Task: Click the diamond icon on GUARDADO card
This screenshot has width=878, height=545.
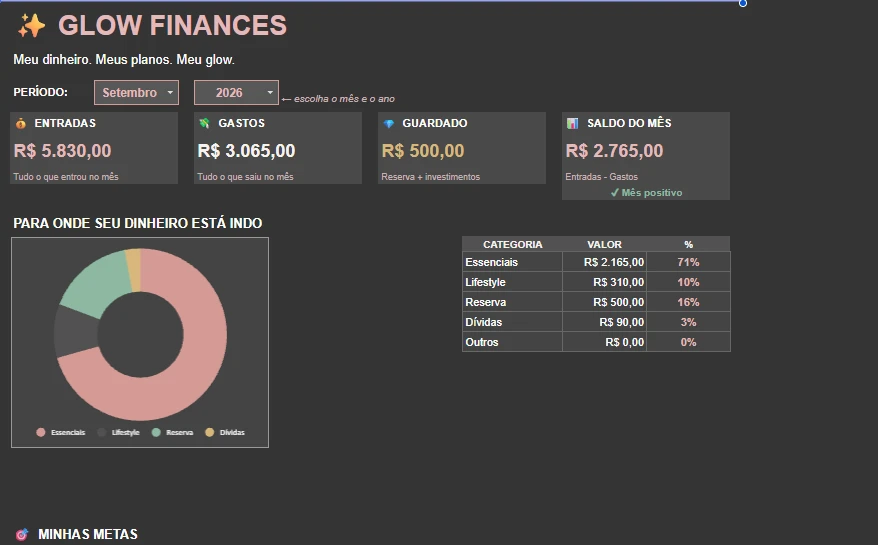Action: [389, 123]
